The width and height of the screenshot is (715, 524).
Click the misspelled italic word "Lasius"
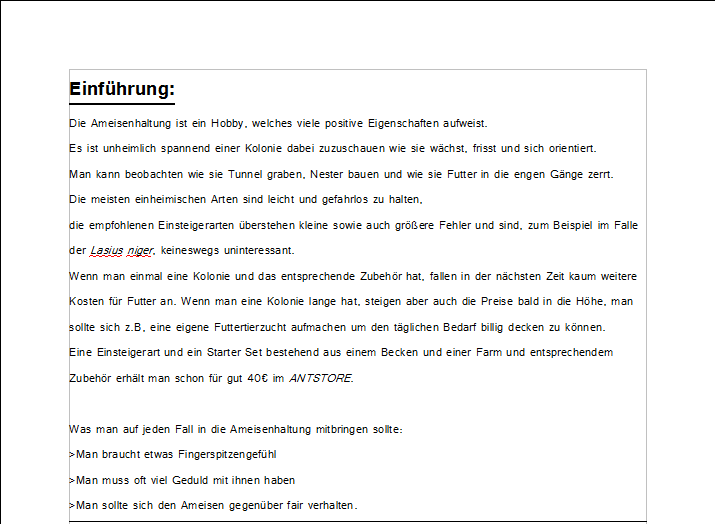pos(105,250)
